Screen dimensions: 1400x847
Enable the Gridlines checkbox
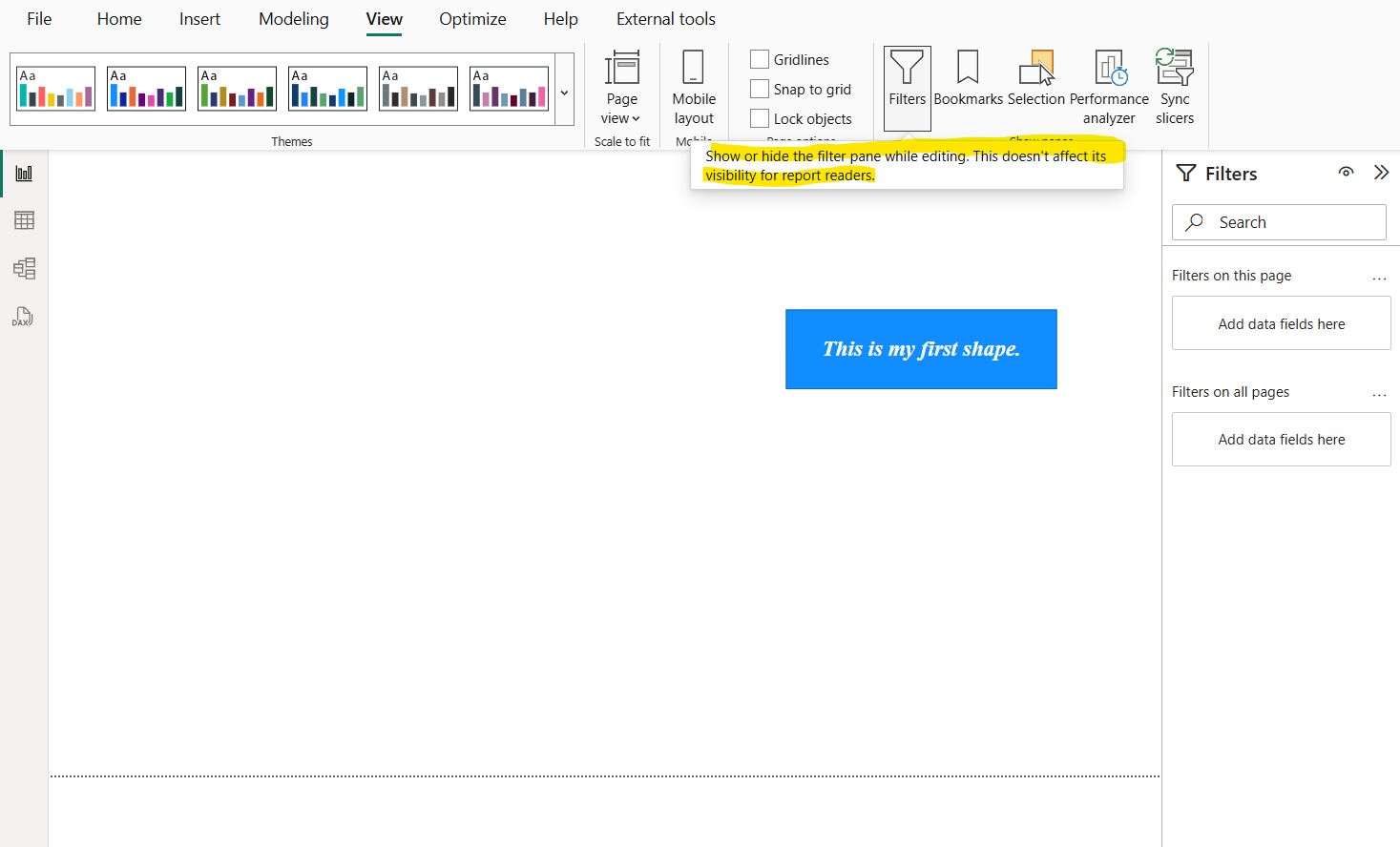tap(760, 58)
